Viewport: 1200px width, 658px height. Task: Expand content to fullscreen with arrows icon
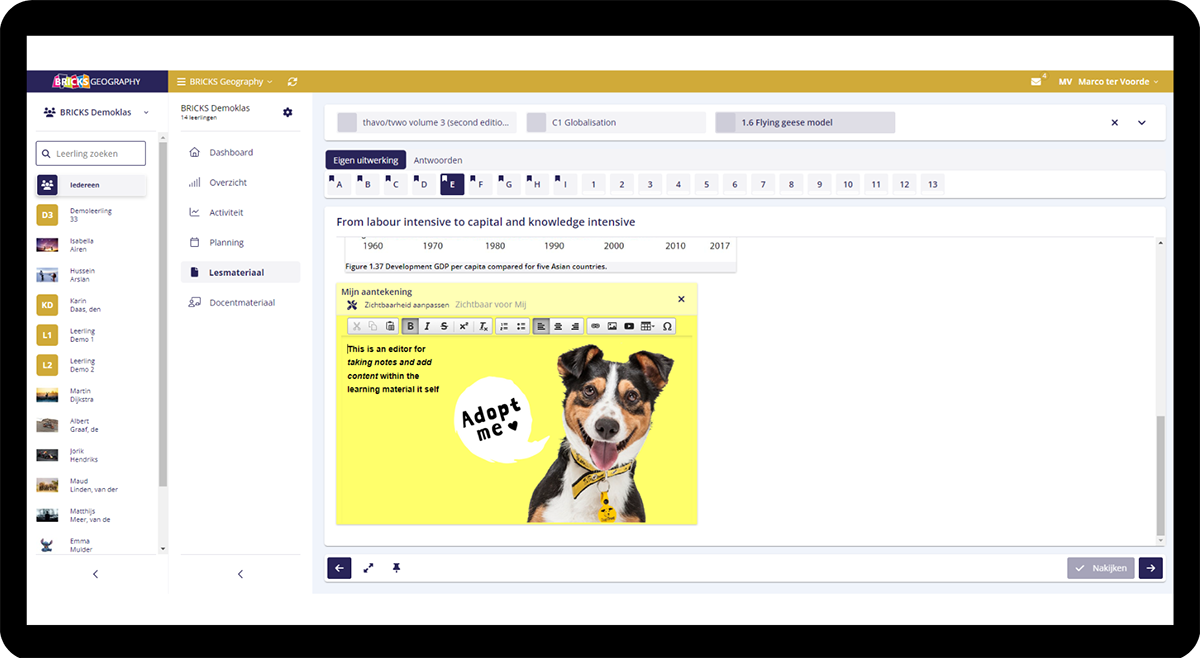tap(368, 568)
